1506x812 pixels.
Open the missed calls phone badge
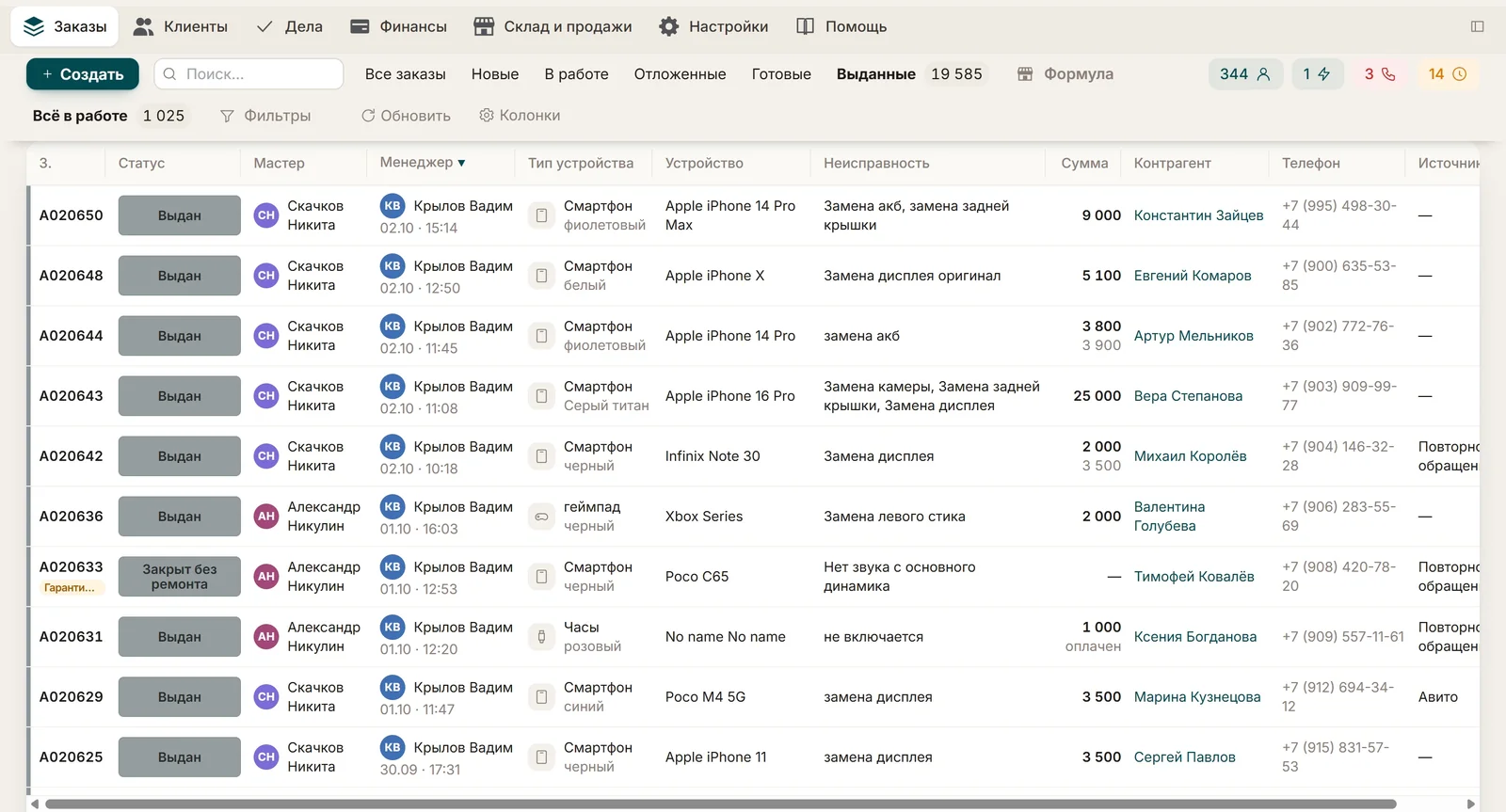[1380, 74]
